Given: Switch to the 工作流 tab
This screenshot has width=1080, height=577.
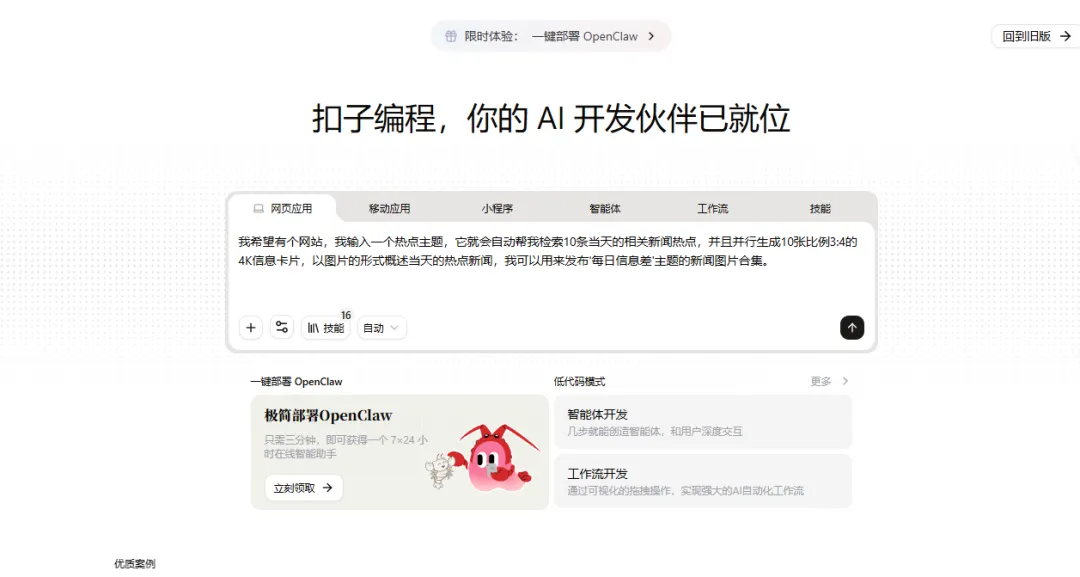Looking at the screenshot, I should point(712,208).
